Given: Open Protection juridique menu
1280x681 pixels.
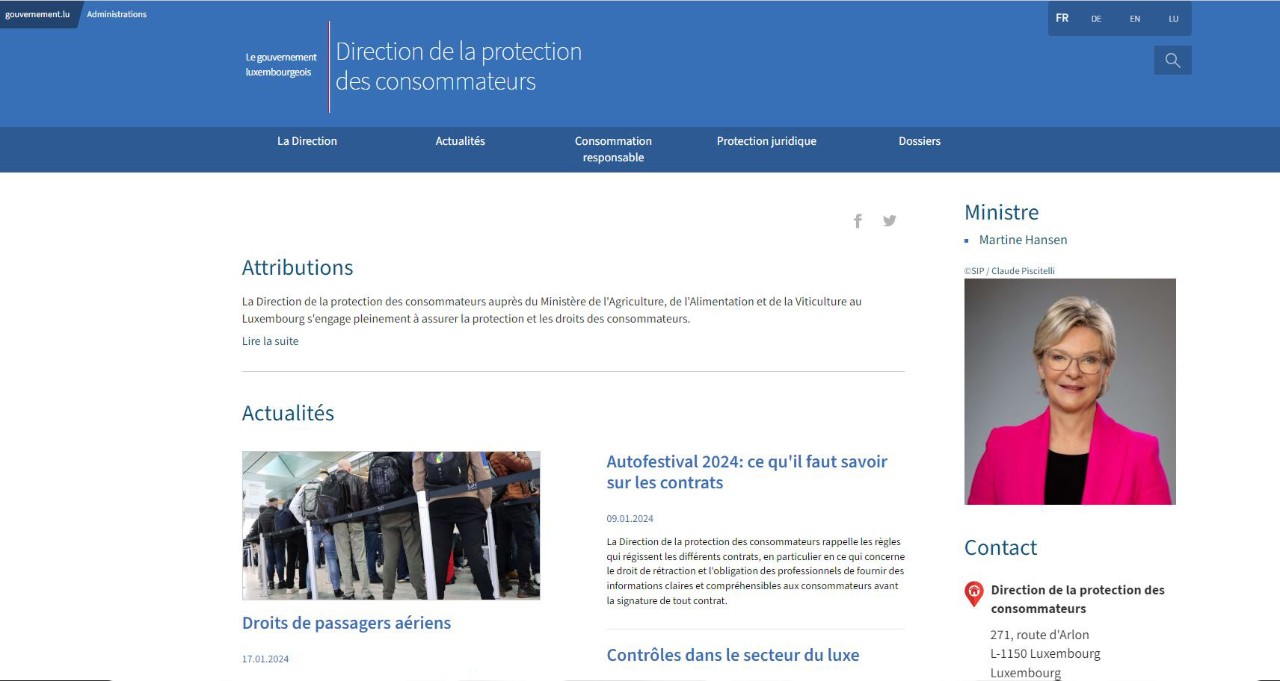Looking at the screenshot, I should (x=766, y=141).
